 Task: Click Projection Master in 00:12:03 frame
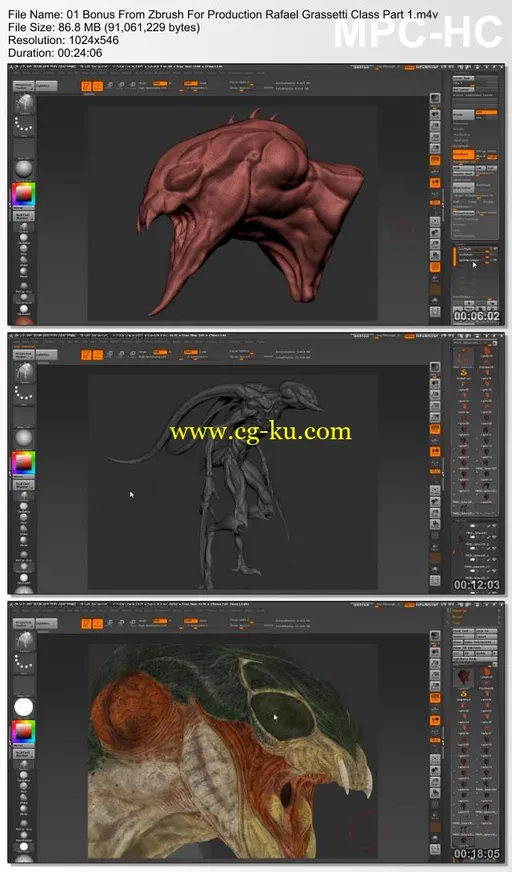coord(24,355)
